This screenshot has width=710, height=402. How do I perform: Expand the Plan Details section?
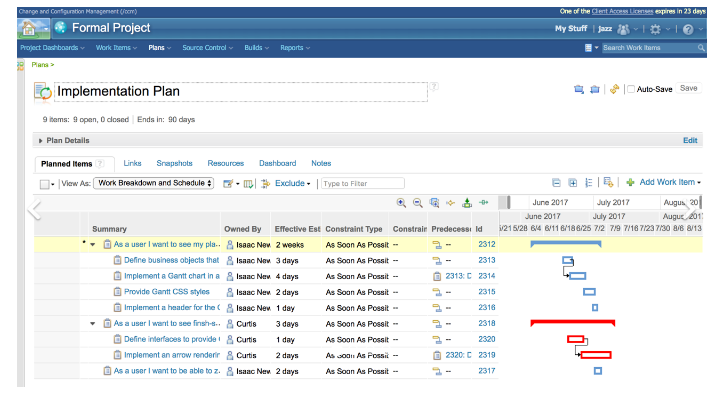41,141
